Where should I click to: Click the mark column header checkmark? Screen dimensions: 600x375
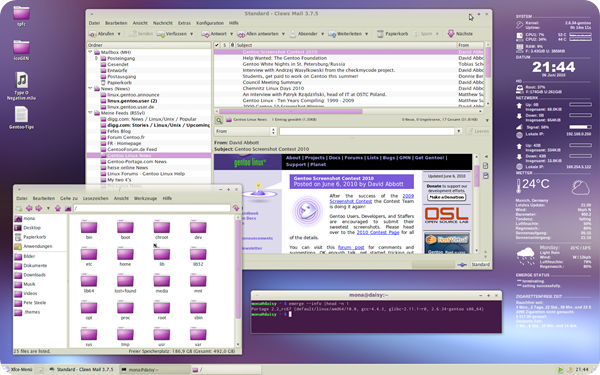click(217, 45)
